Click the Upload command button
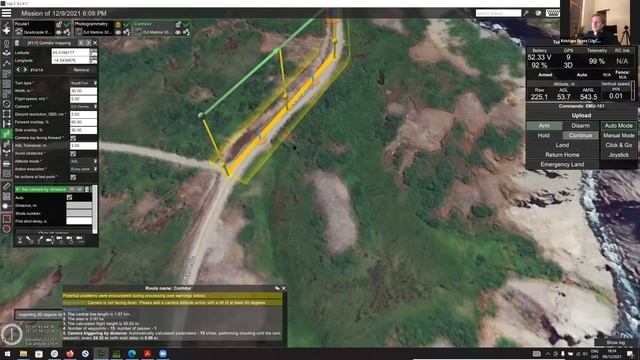 click(581, 115)
